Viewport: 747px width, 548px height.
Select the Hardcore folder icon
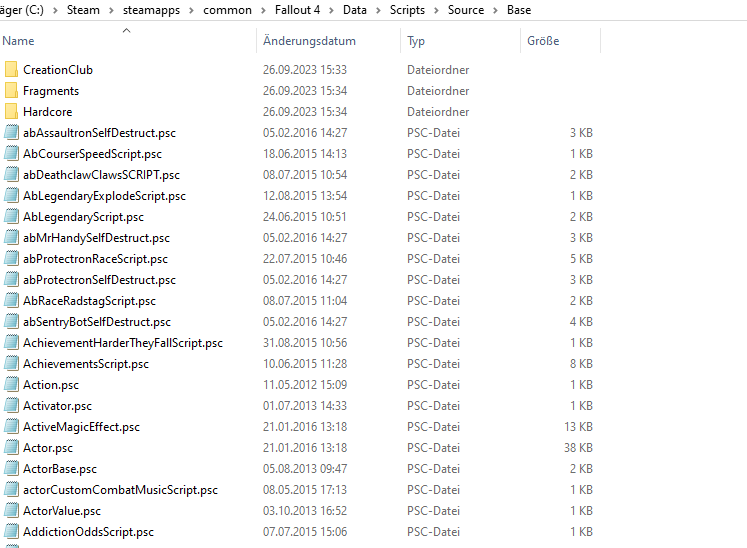pos(11,112)
